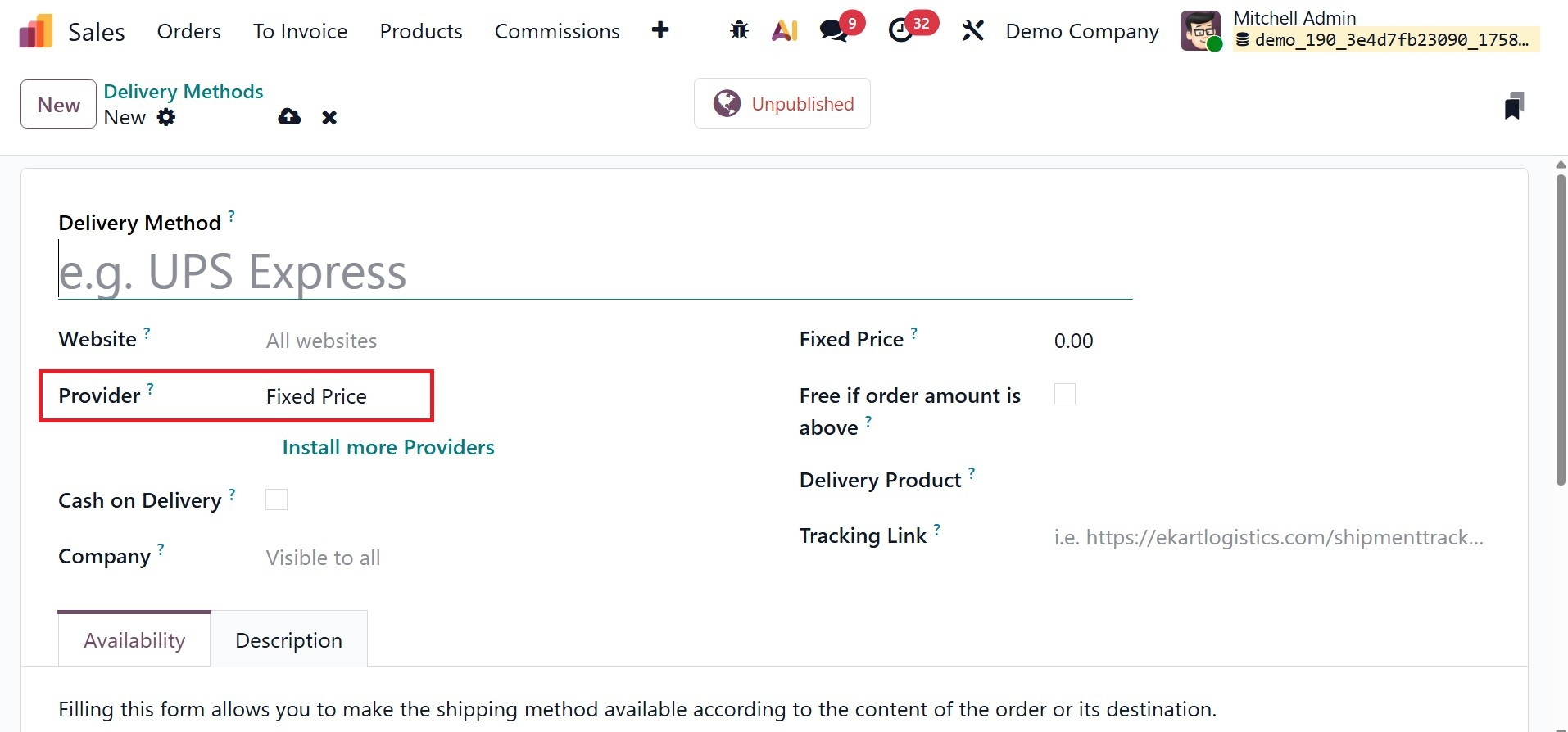
Task: Click the Sales app logo icon
Action: 35,31
